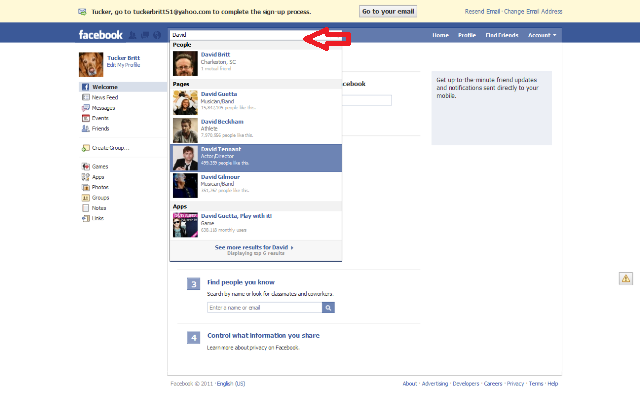Click the Create Group icon
The image size is (640, 405).
click(x=85, y=148)
